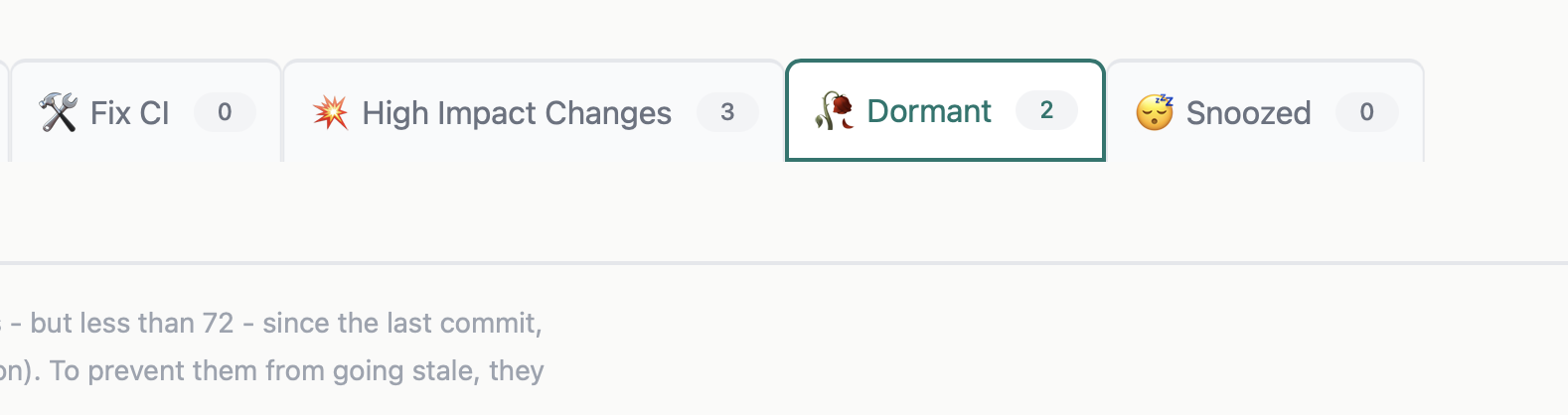1568x415 pixels.
Task: Select the partially visible tab left of Fix CI
Action: pos(3,111)
